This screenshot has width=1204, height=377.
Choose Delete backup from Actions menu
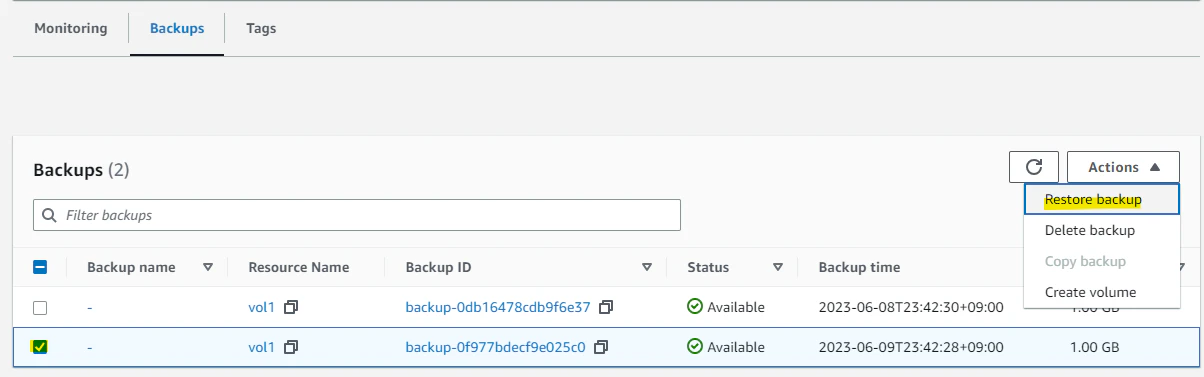(x=1101, y=230)
